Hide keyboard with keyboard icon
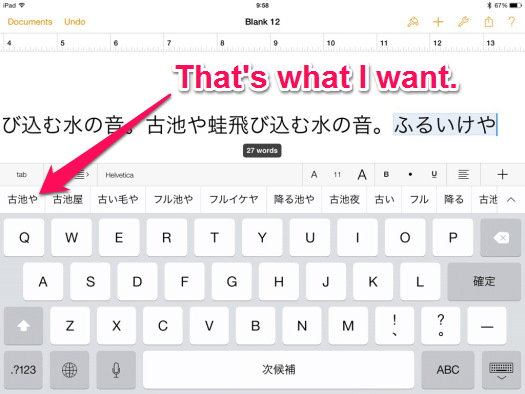 click(x=501, y=370)
